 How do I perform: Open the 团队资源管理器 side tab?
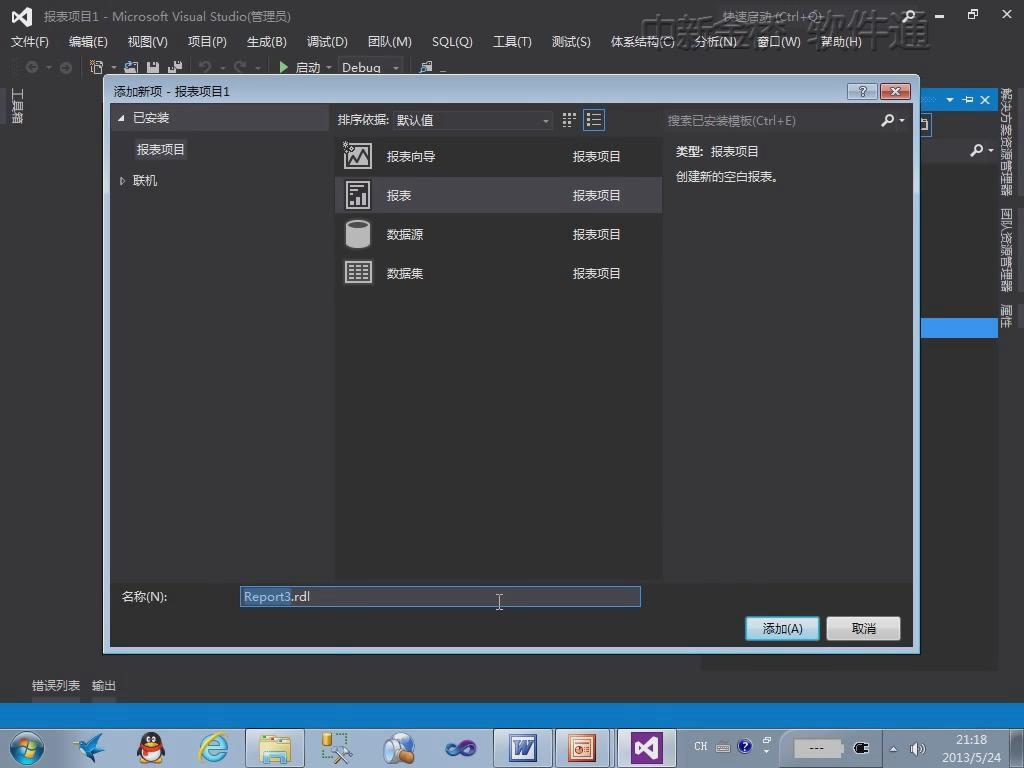click(1006, 250)
